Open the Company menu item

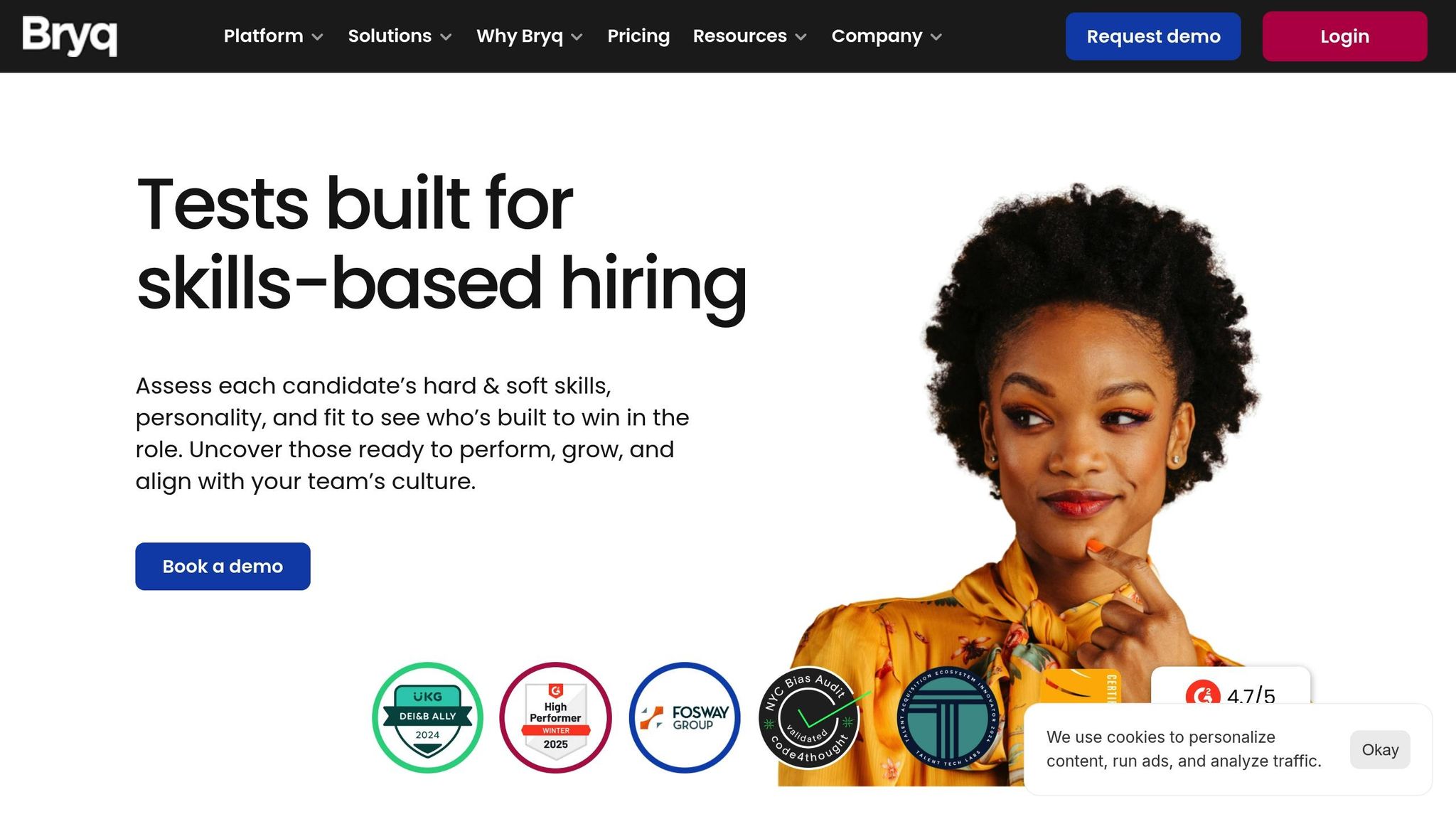877,36
